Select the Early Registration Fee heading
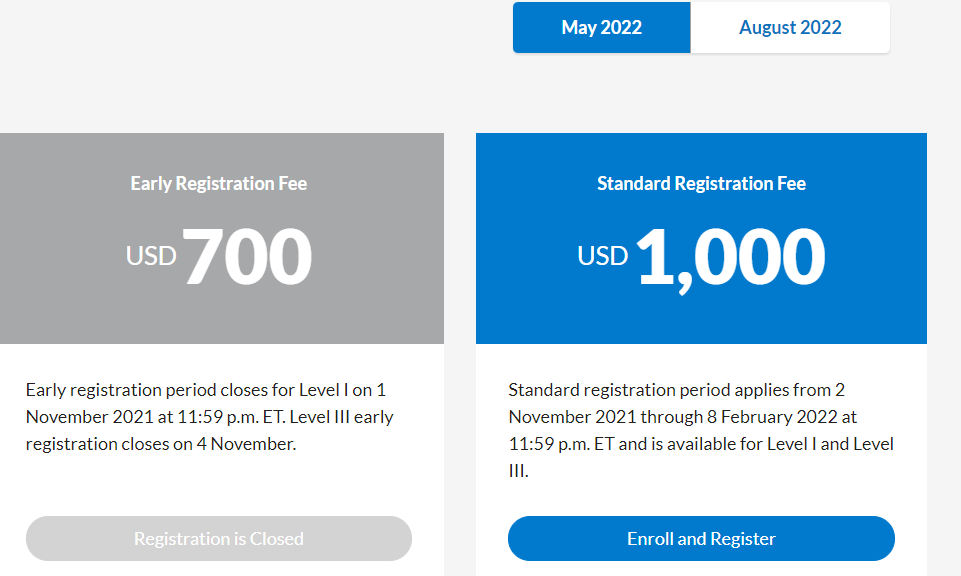The height and width of the screenshot is (576, 961). tap(219, 184)
